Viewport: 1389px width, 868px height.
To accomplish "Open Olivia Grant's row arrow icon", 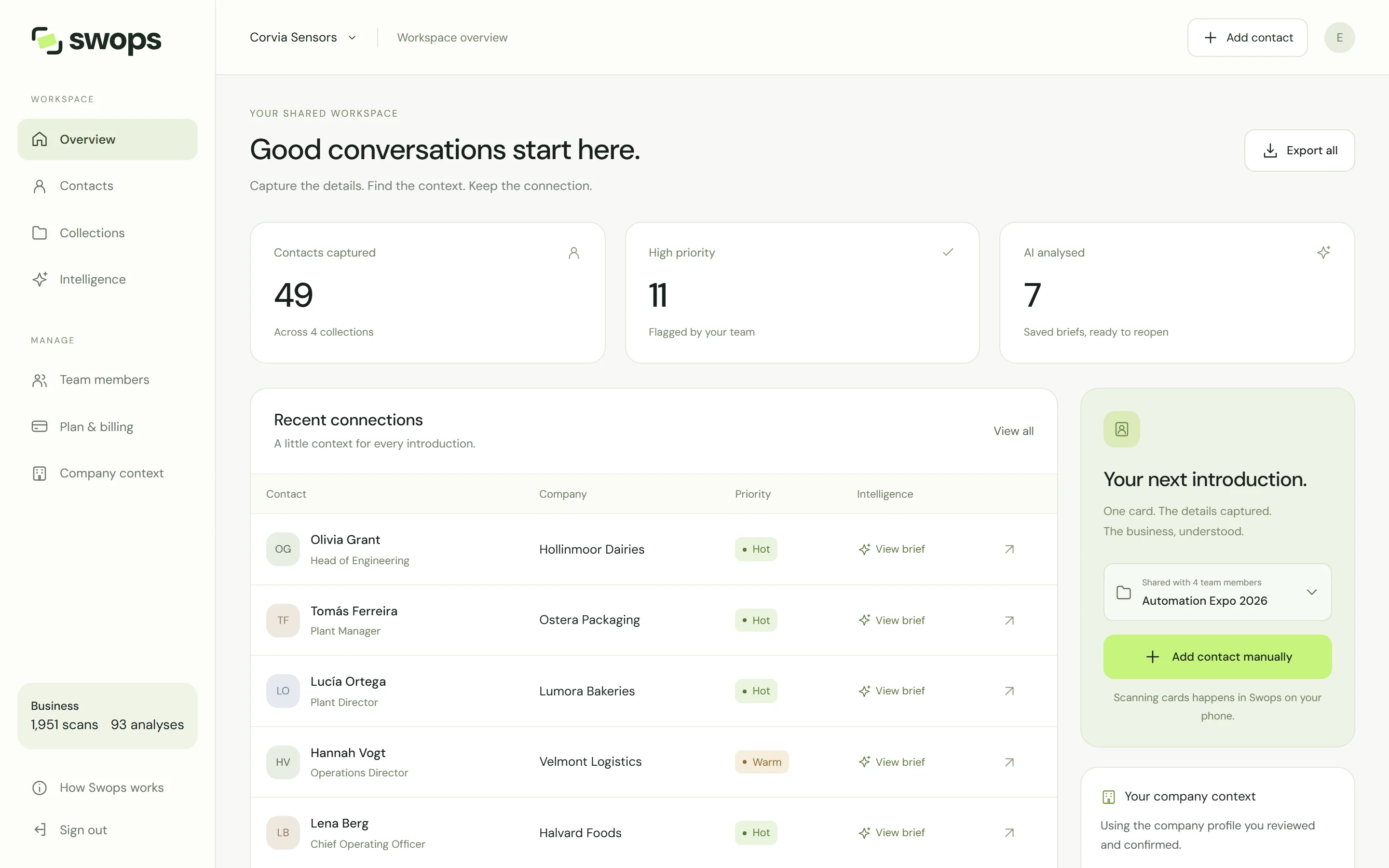I will (1009, 549).
